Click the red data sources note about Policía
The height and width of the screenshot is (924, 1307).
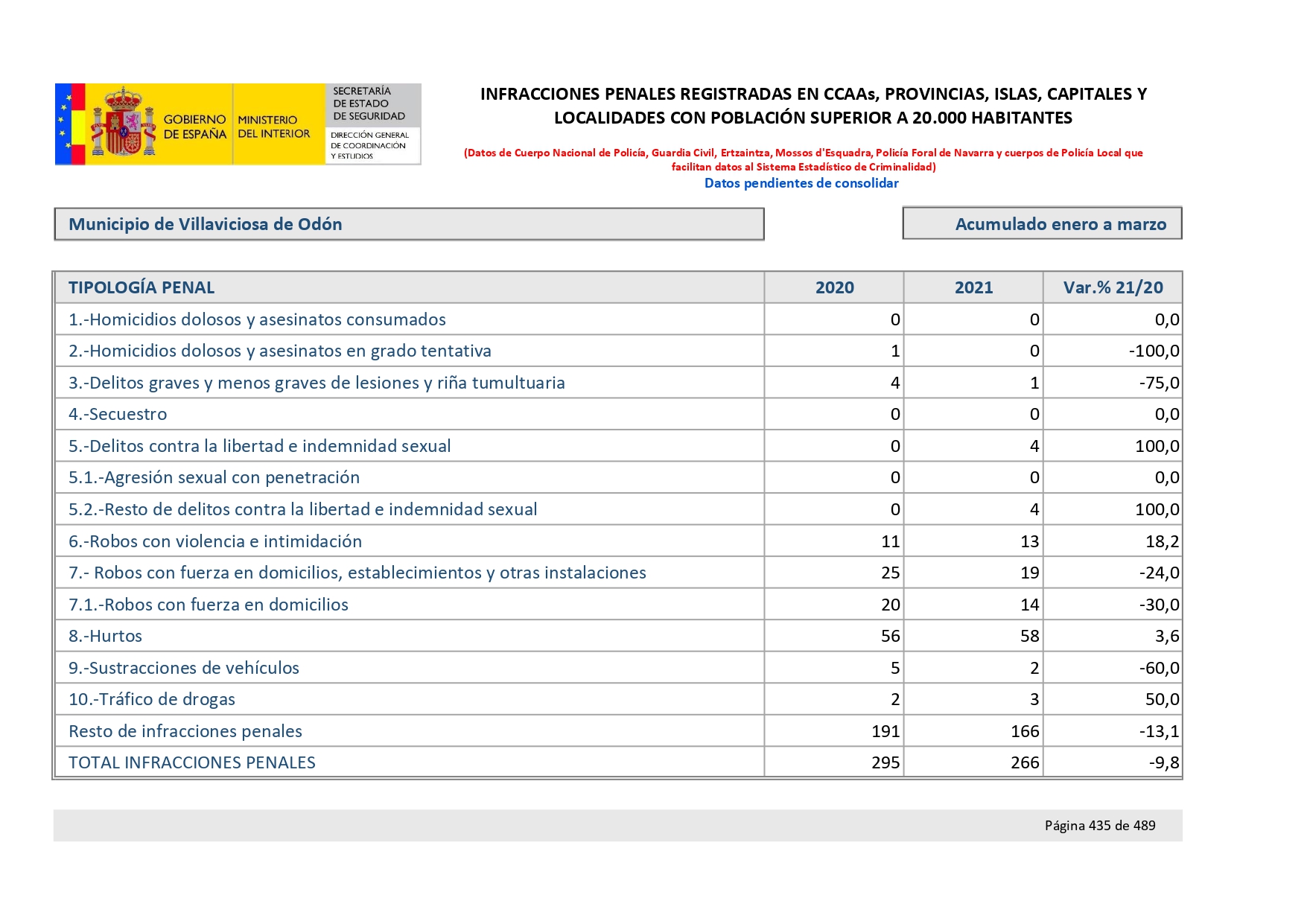tap(803, 159)
